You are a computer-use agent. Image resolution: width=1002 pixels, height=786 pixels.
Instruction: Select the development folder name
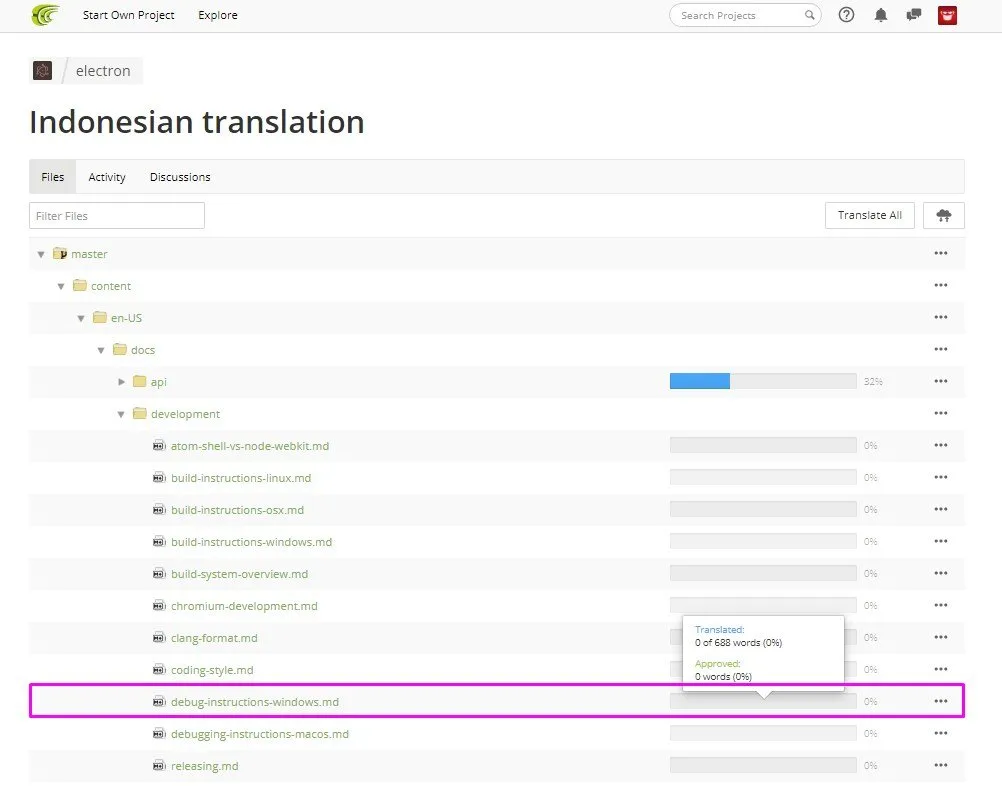coord(185,414)
